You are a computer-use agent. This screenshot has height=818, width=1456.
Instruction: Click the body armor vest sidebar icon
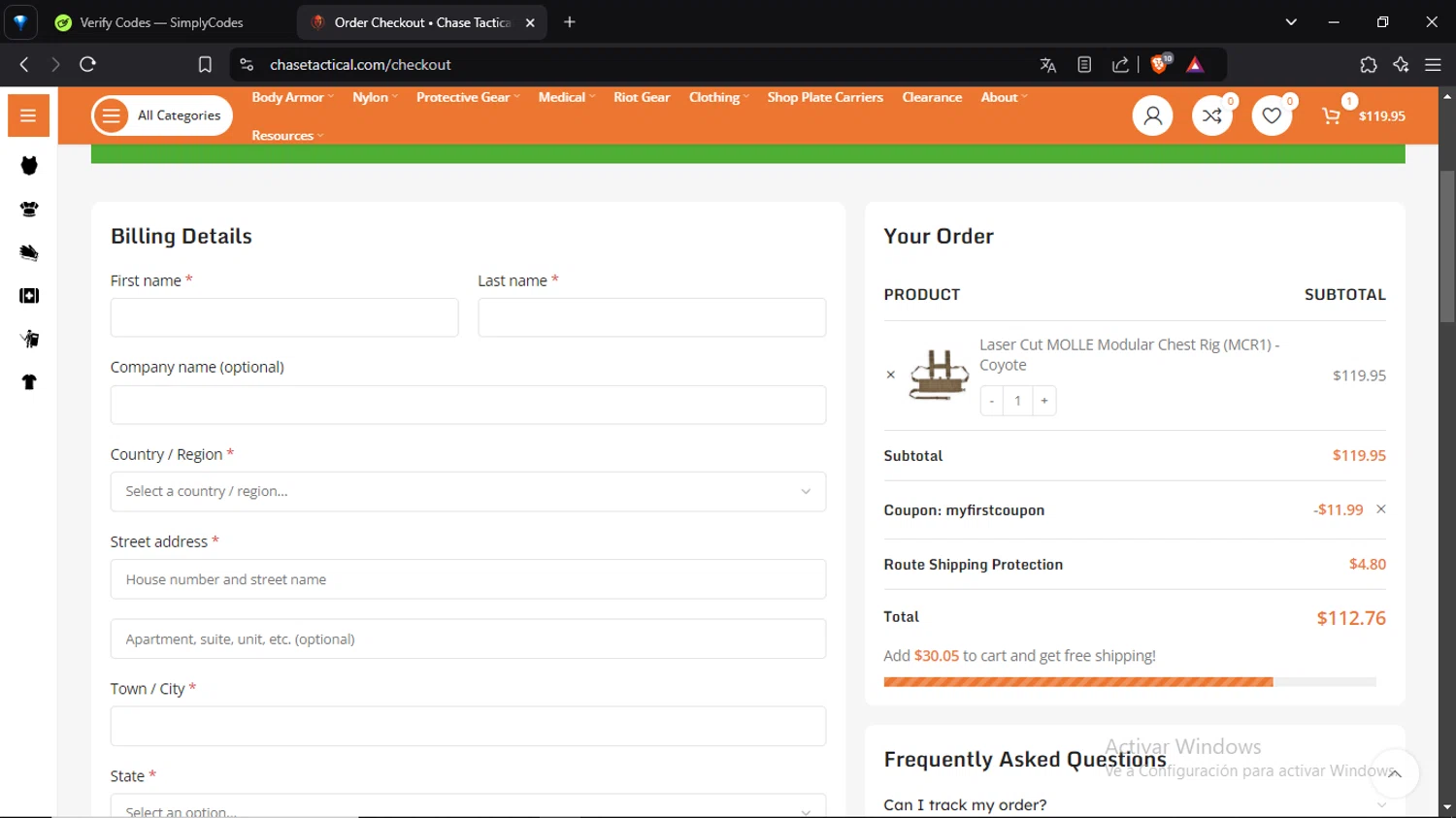coord(29,166)
